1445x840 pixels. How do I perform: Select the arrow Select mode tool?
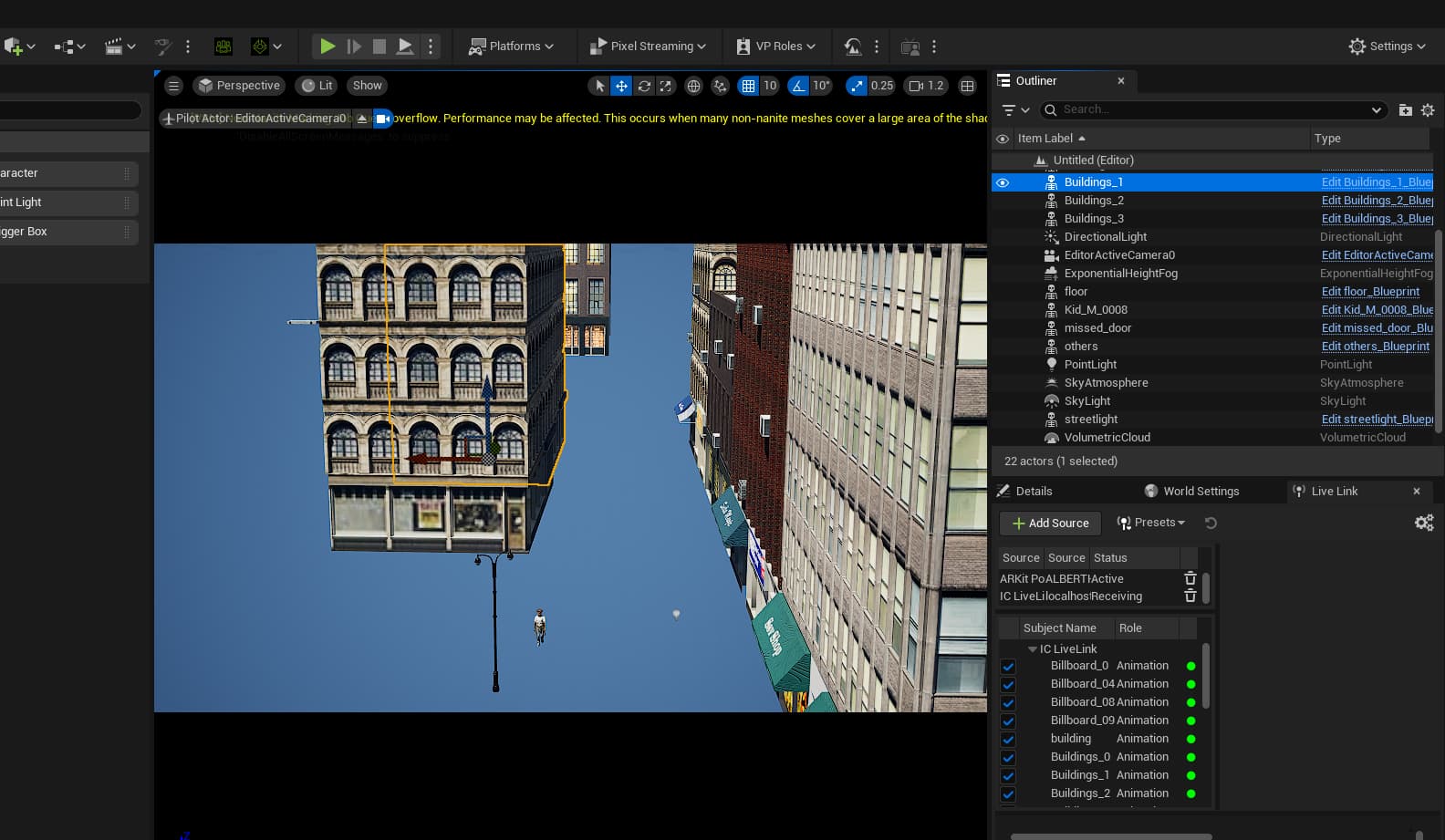(599, 86)
